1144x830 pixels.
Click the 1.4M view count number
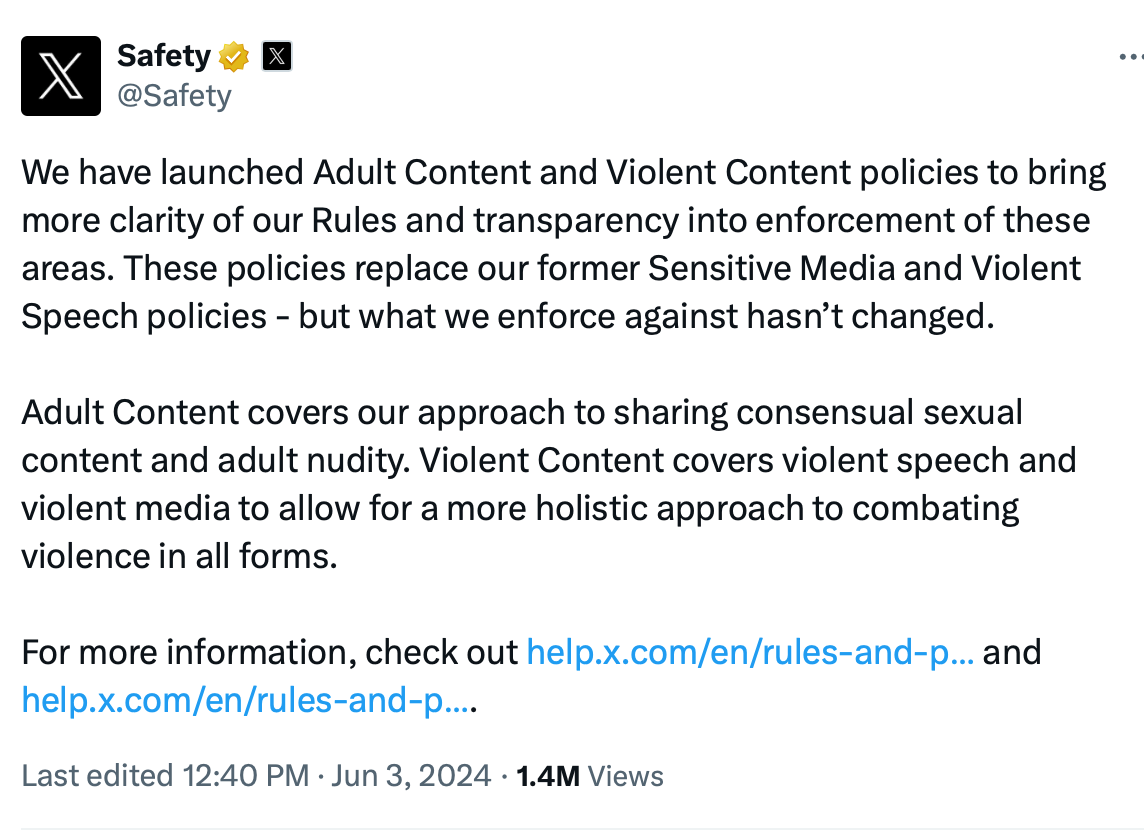pyautogui.click(x=548, y=776)
